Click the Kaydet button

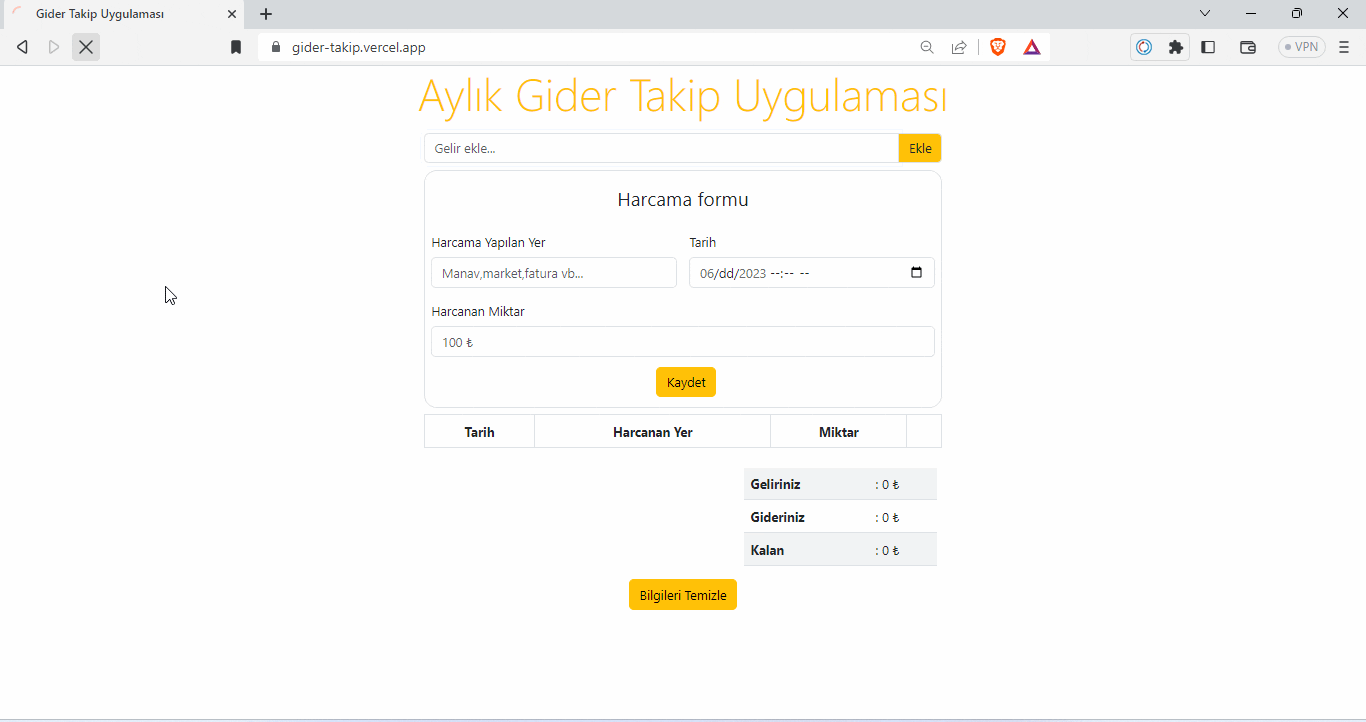[x=686, y=382]
